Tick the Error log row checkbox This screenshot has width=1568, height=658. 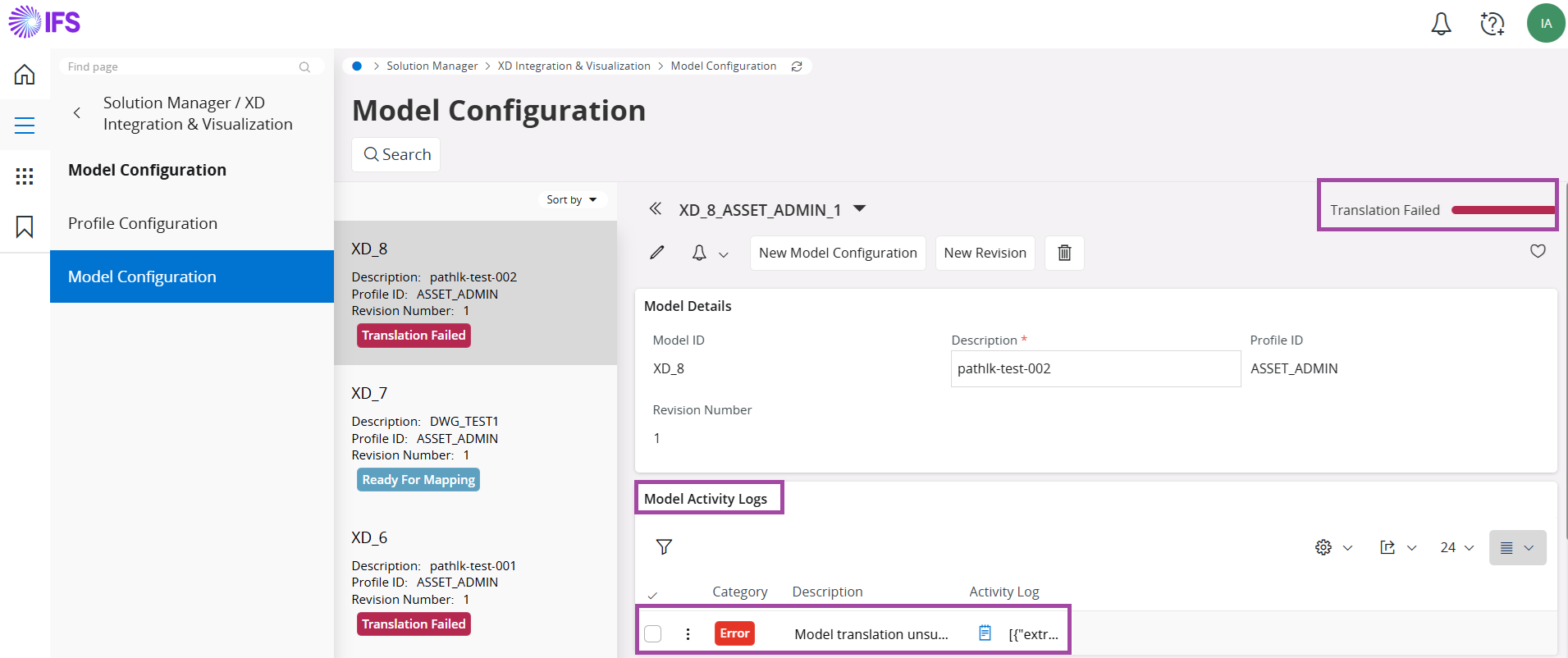(653, 633)
